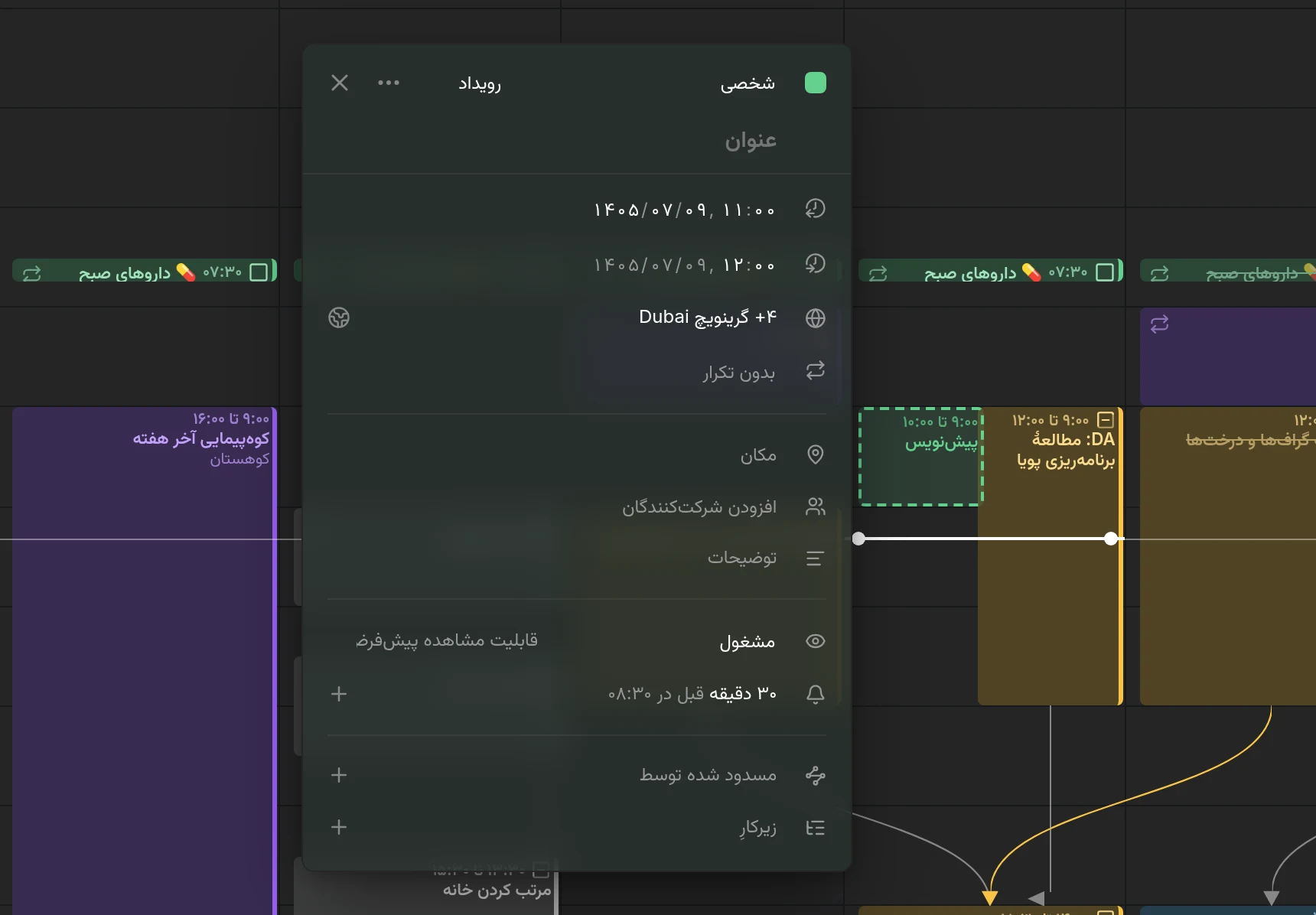Click the repeat icon on leftmost داروهای صبح
This screenshot has width=1316, height=915.
32,273
